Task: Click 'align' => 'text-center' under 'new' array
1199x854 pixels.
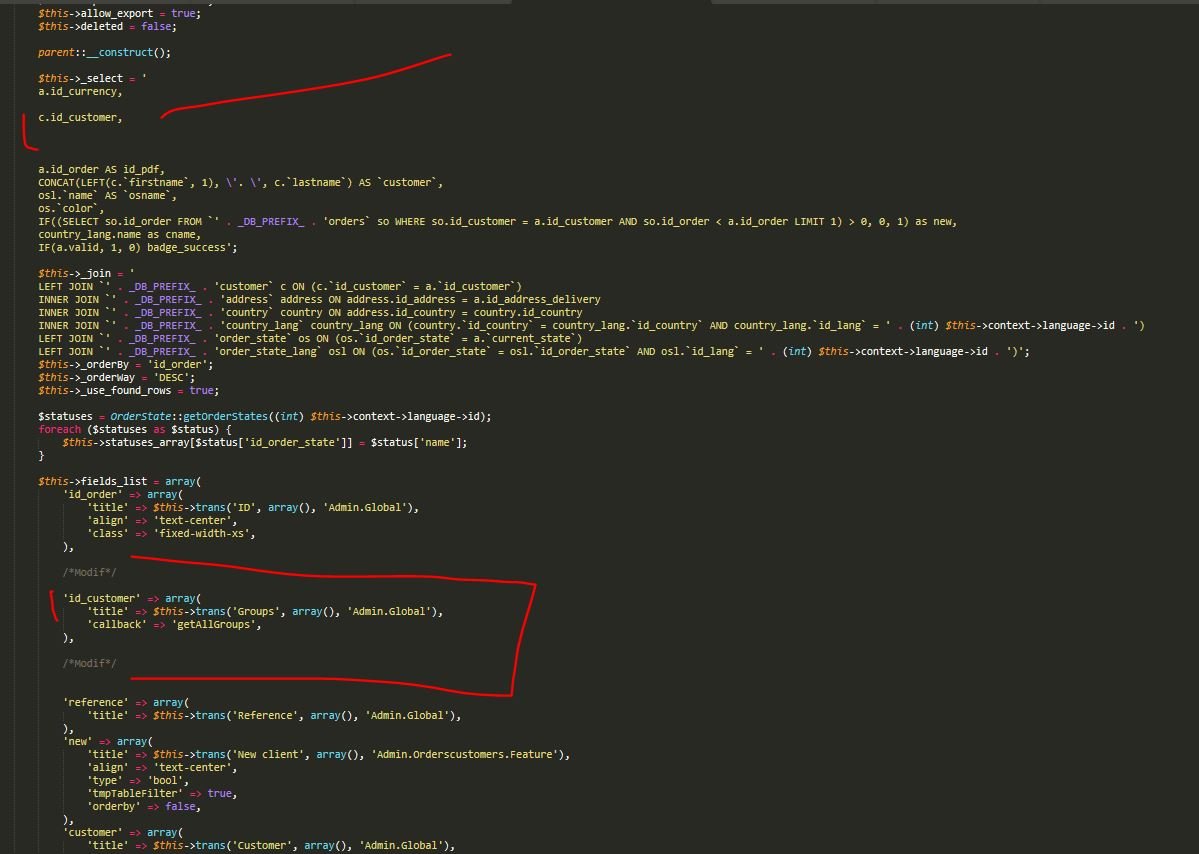Action: [161, 768]
